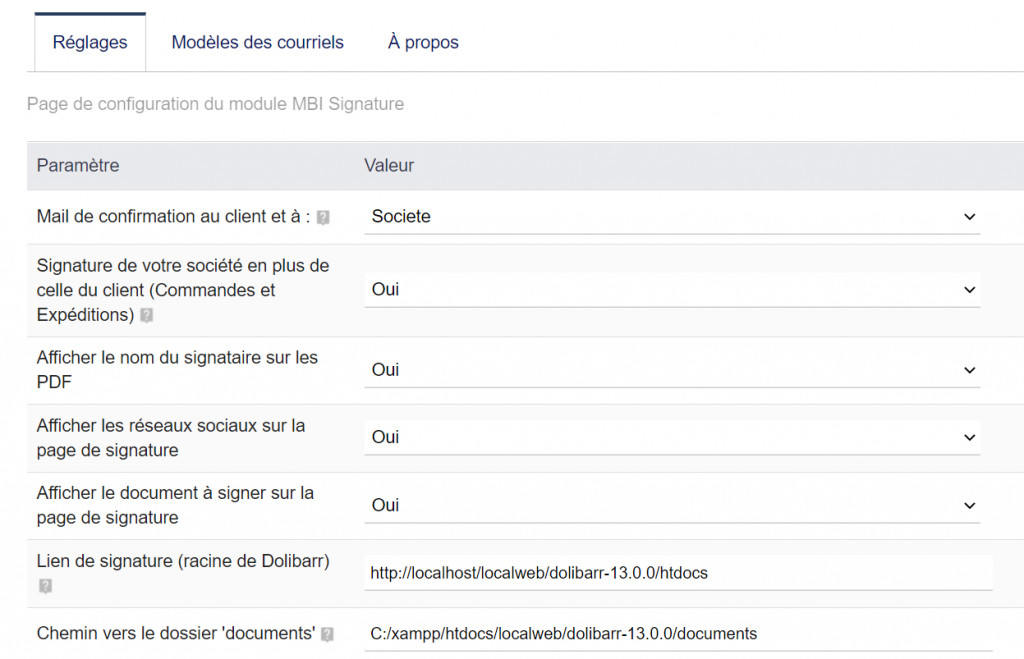Show help tooltip for Lien de signature

click(45, 586)
